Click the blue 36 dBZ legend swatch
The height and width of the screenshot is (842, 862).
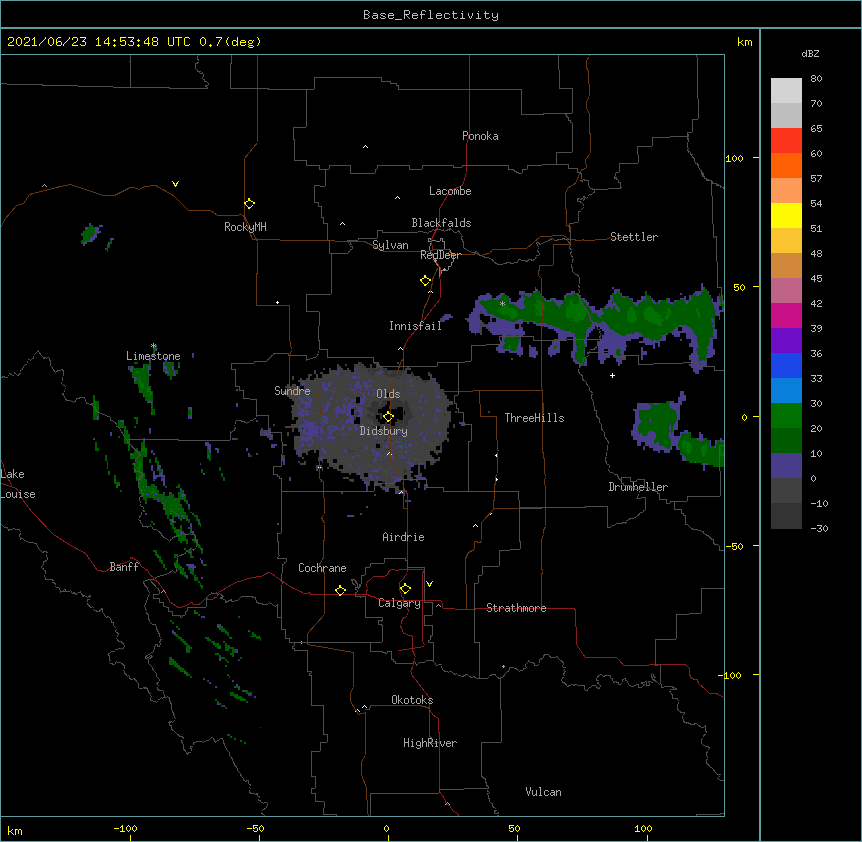[786, 365]
